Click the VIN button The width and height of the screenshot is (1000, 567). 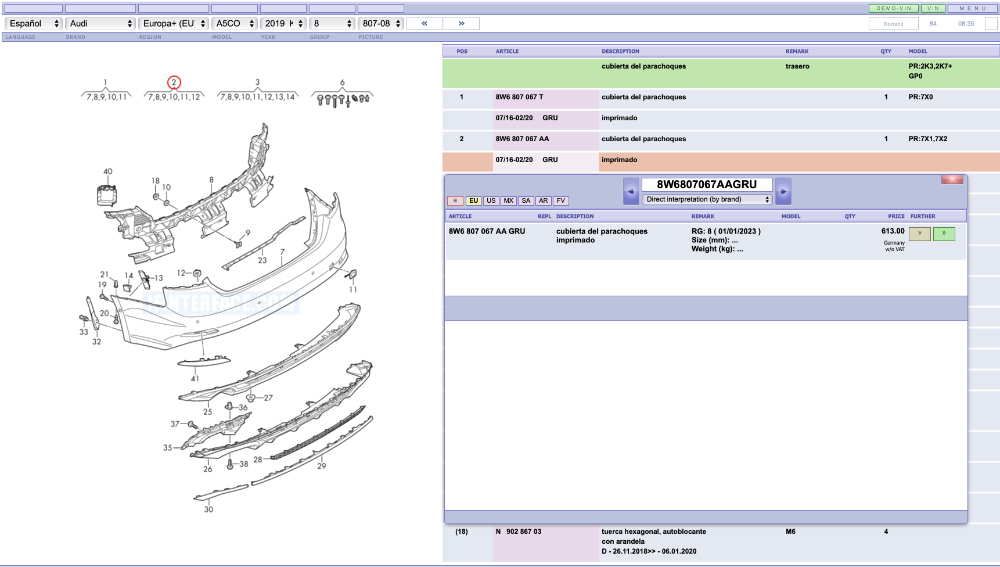click(933, 8)
